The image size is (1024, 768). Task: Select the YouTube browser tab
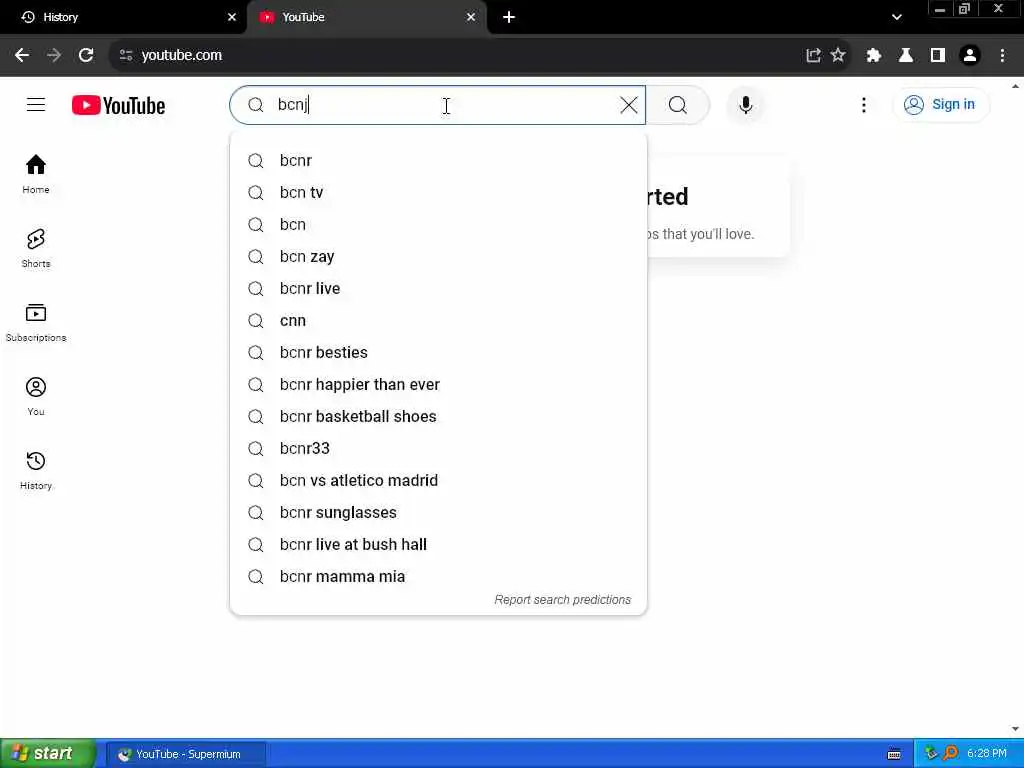coord(367,18)
